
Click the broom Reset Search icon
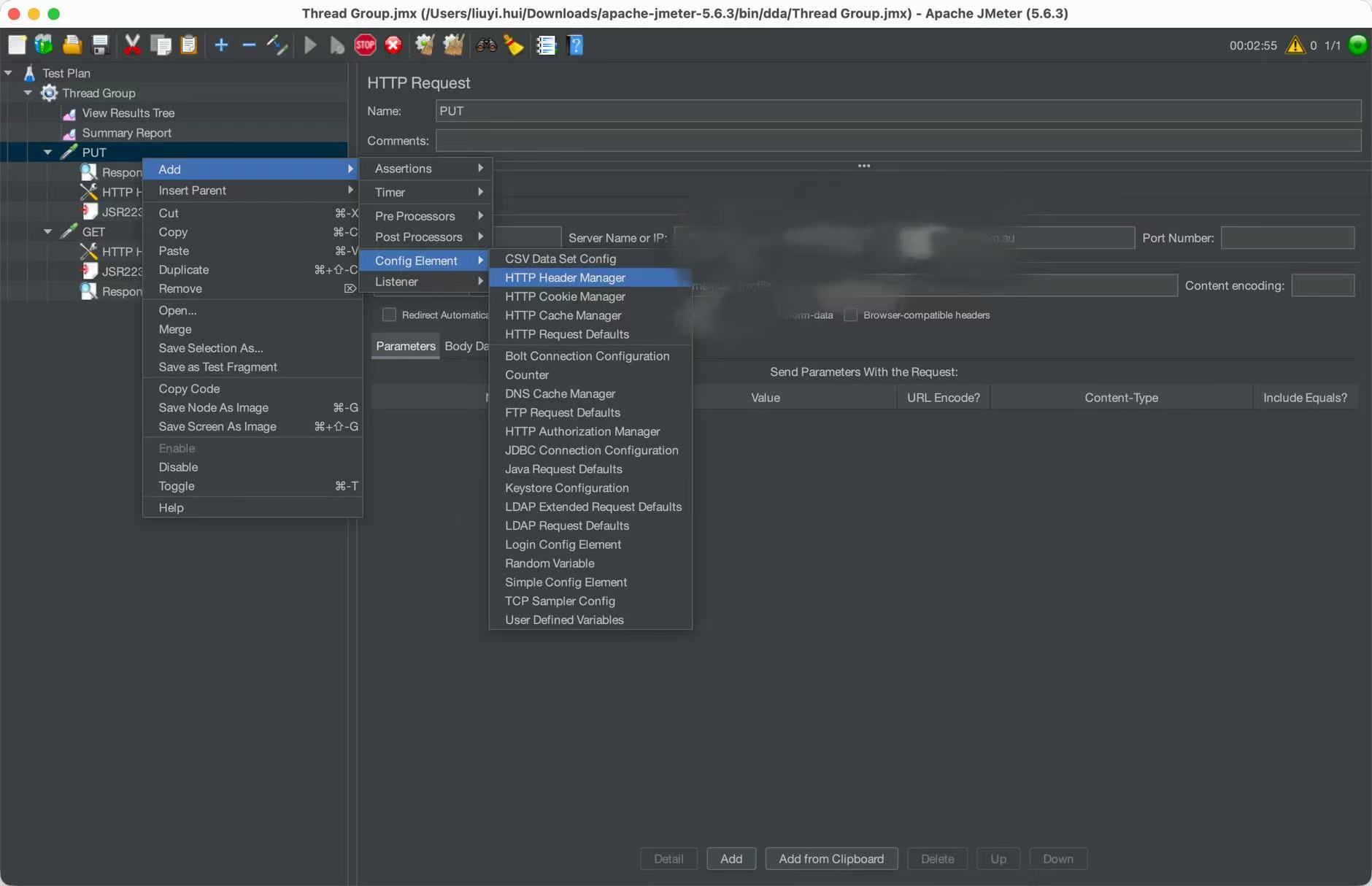tap(514, 45)
